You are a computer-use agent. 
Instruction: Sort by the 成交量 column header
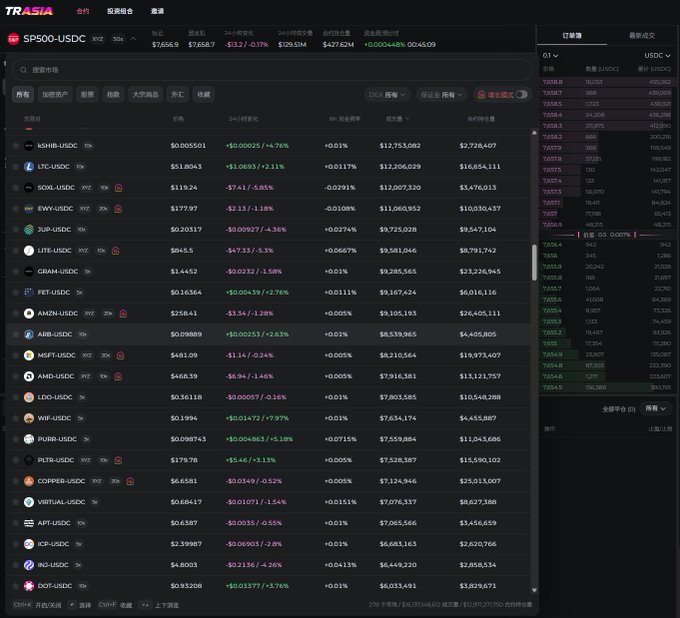click(x=397, y=118)
